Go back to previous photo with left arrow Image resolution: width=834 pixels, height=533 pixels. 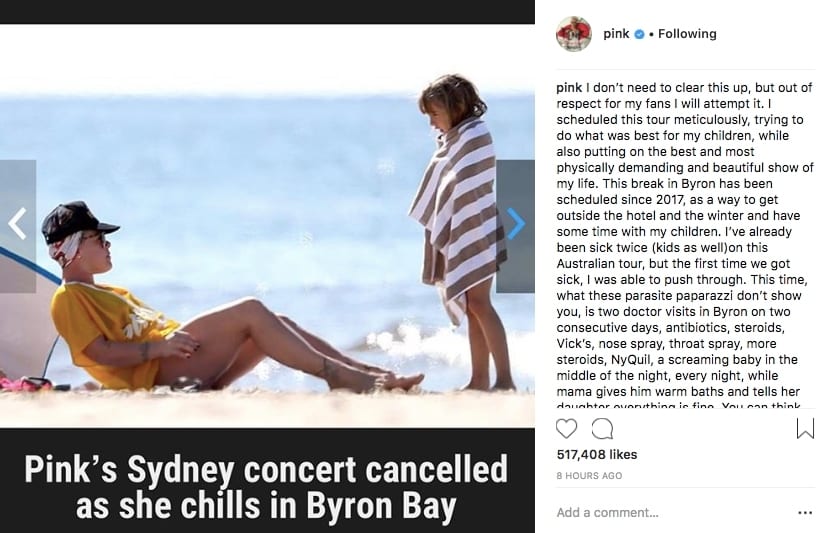coord(18,224)
